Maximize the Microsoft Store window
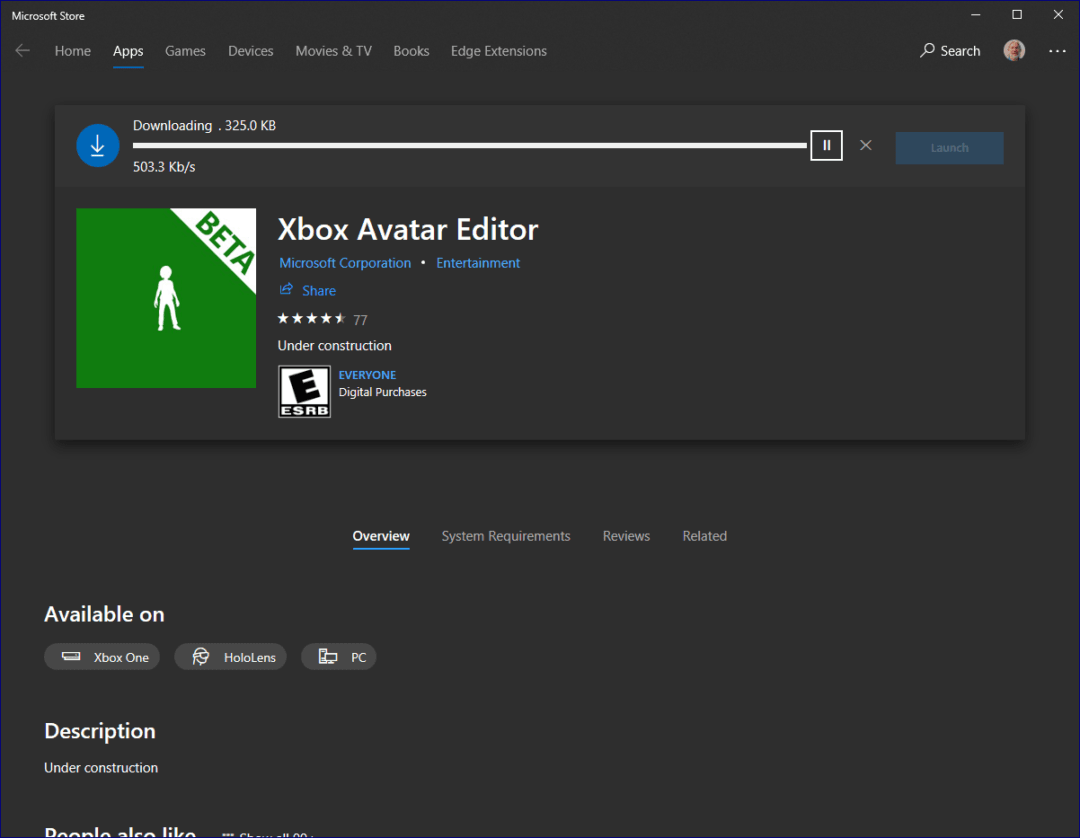 [1017, 14]
